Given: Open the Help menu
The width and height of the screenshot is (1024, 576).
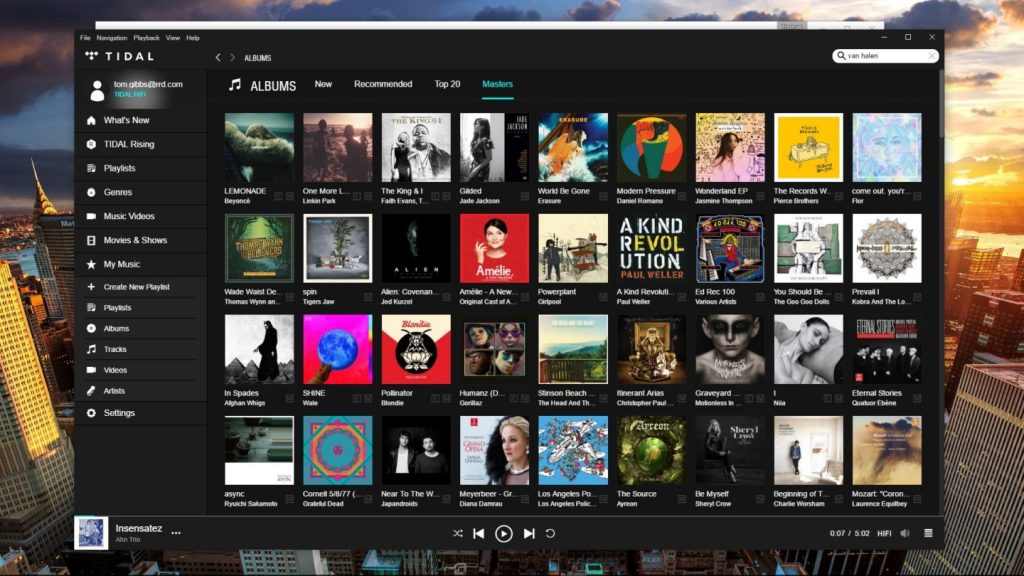Looking at the screenshot, I should click(193, 38).
